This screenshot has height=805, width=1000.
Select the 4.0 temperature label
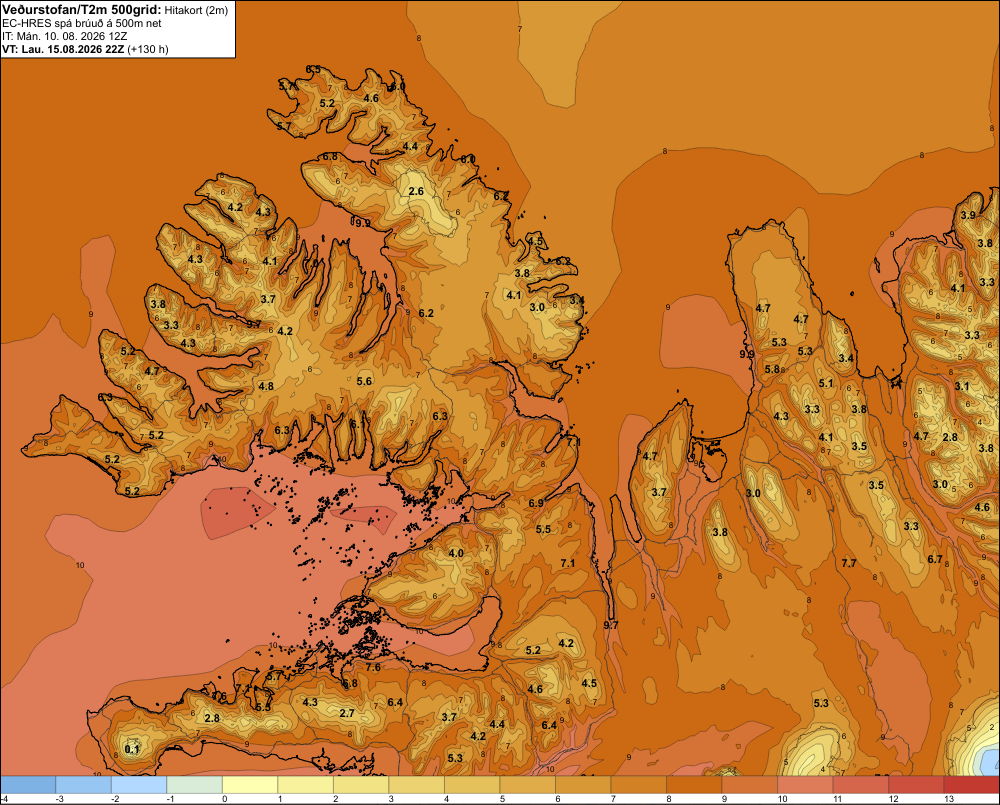[456, 553]
